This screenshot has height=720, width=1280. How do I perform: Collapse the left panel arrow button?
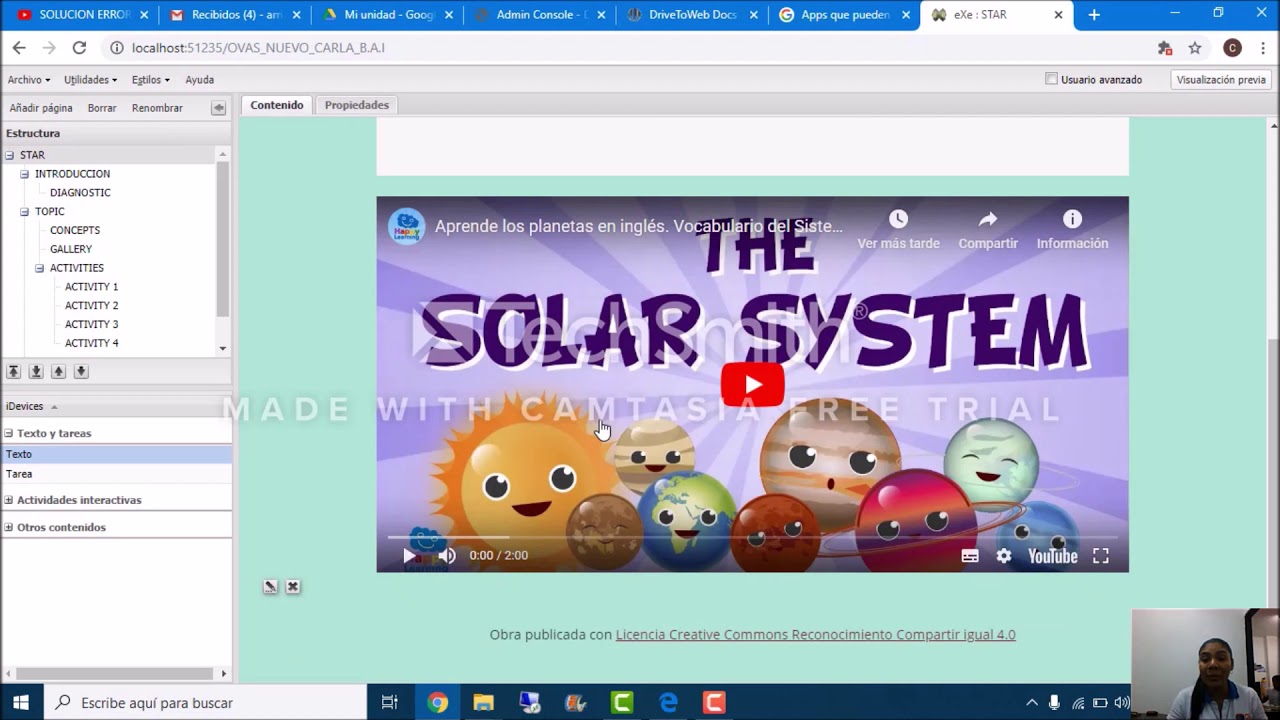[218, 108]
